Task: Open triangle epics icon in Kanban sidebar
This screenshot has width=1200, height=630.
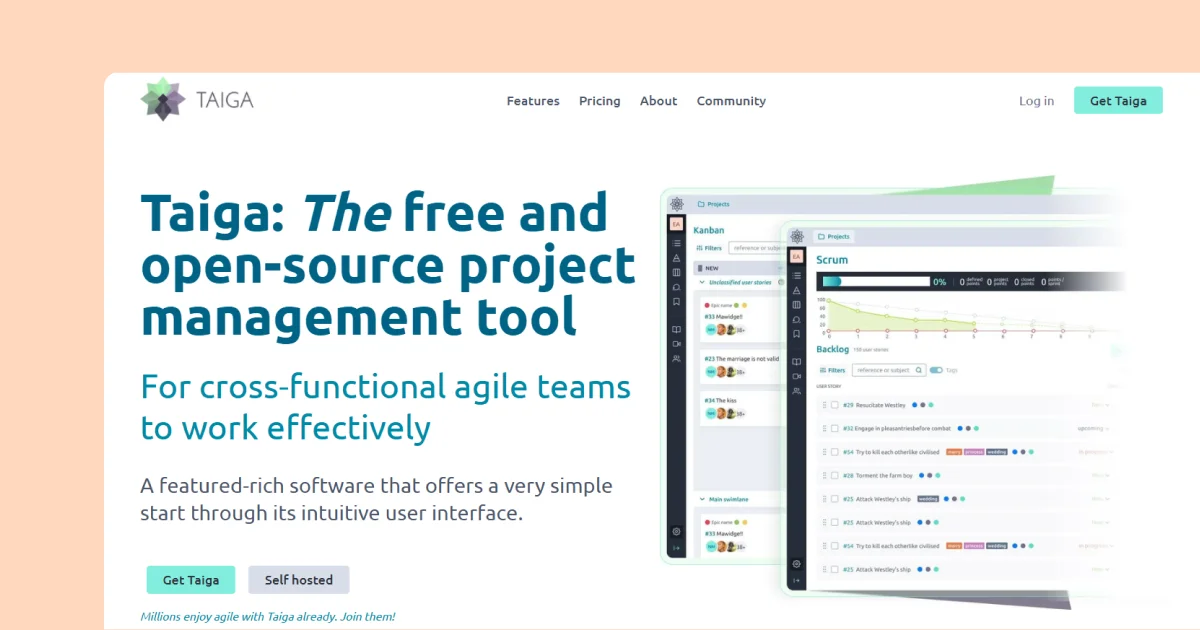Action: click(x=676, y=258)
